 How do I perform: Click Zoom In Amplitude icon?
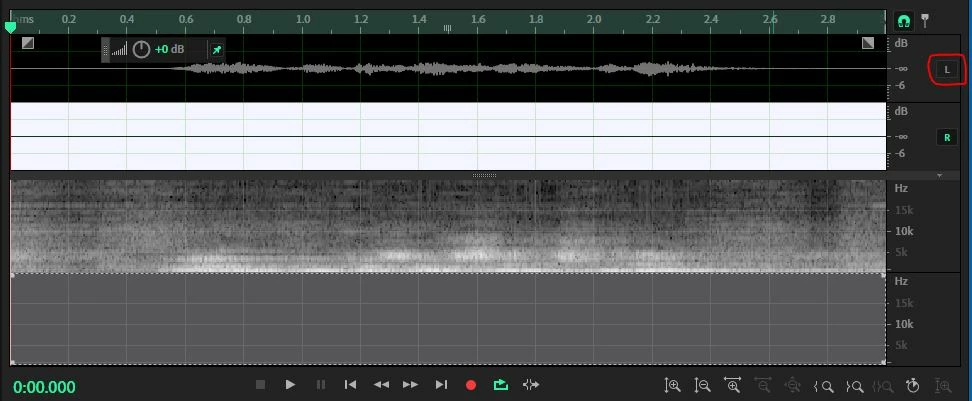[x=672, y=386]
